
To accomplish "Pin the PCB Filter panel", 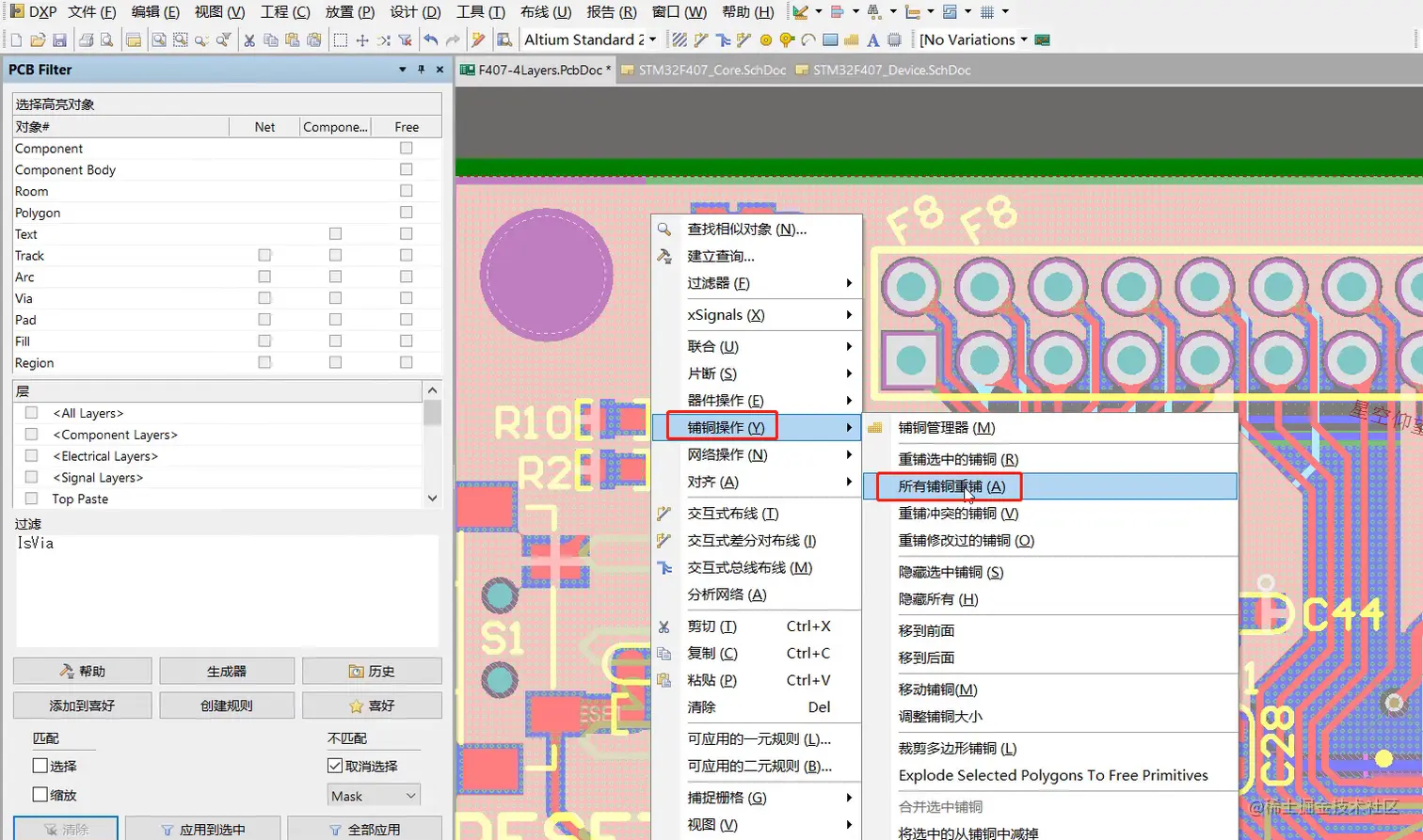I will pos(421,70).
